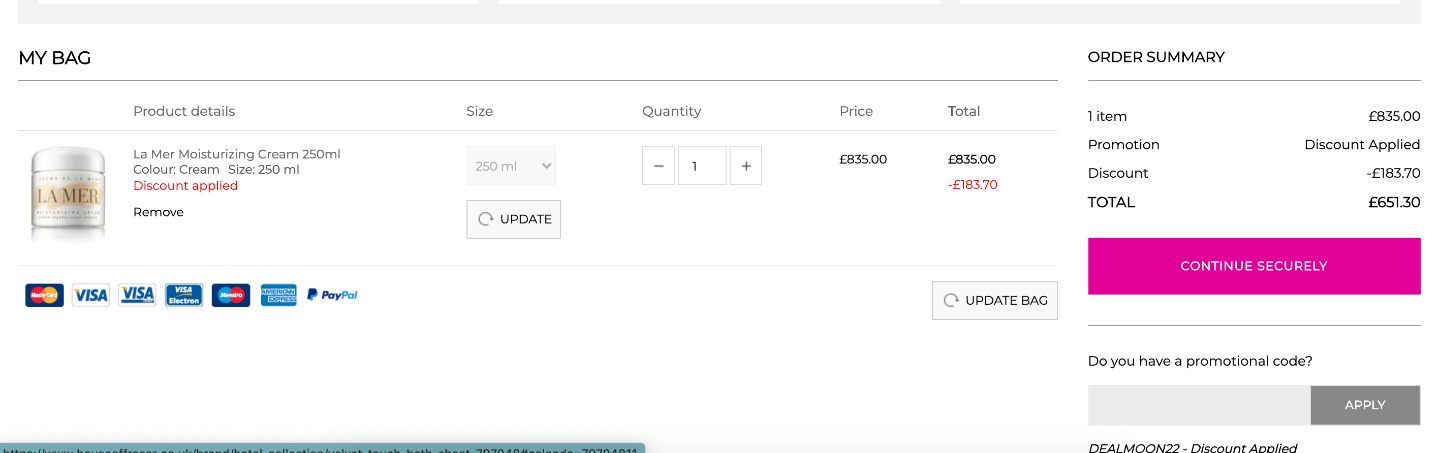Click 'Do you have a promotional code?' text

[1200, 361]
